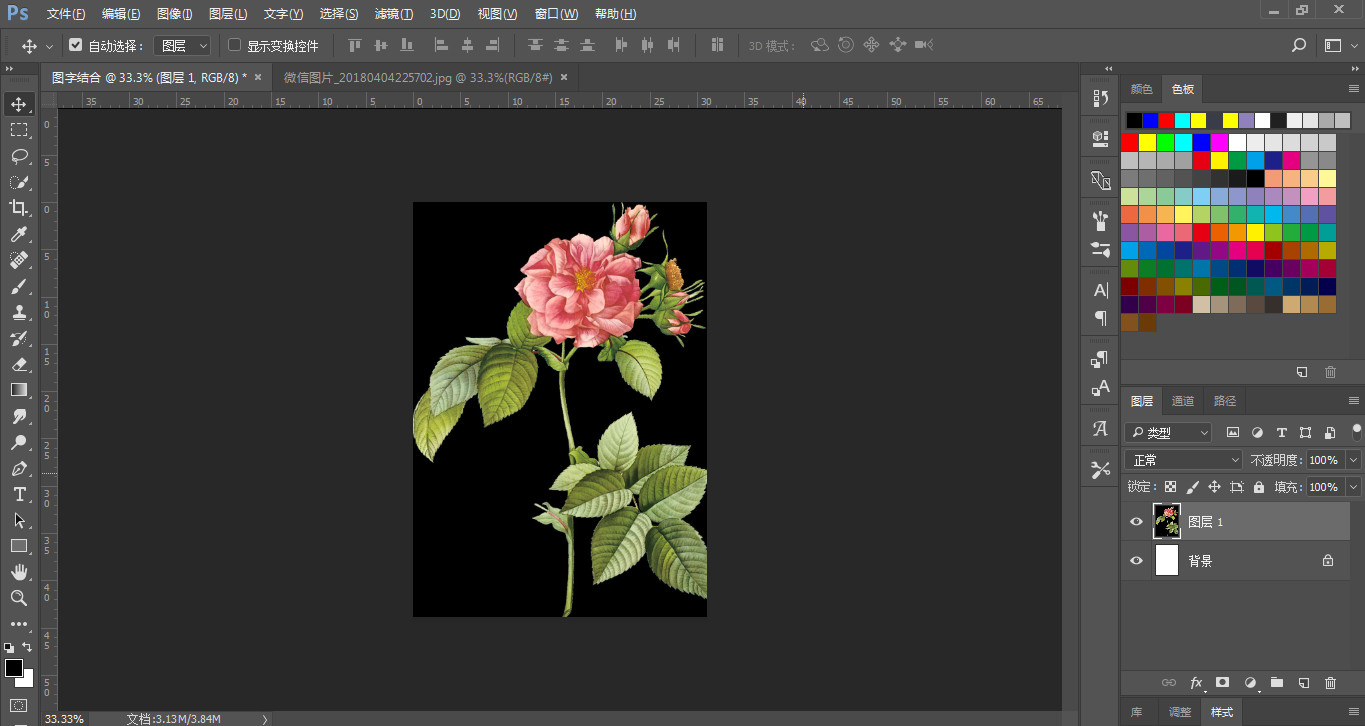Open the Edit Toolbar three-dots menu

click(19, 624)
